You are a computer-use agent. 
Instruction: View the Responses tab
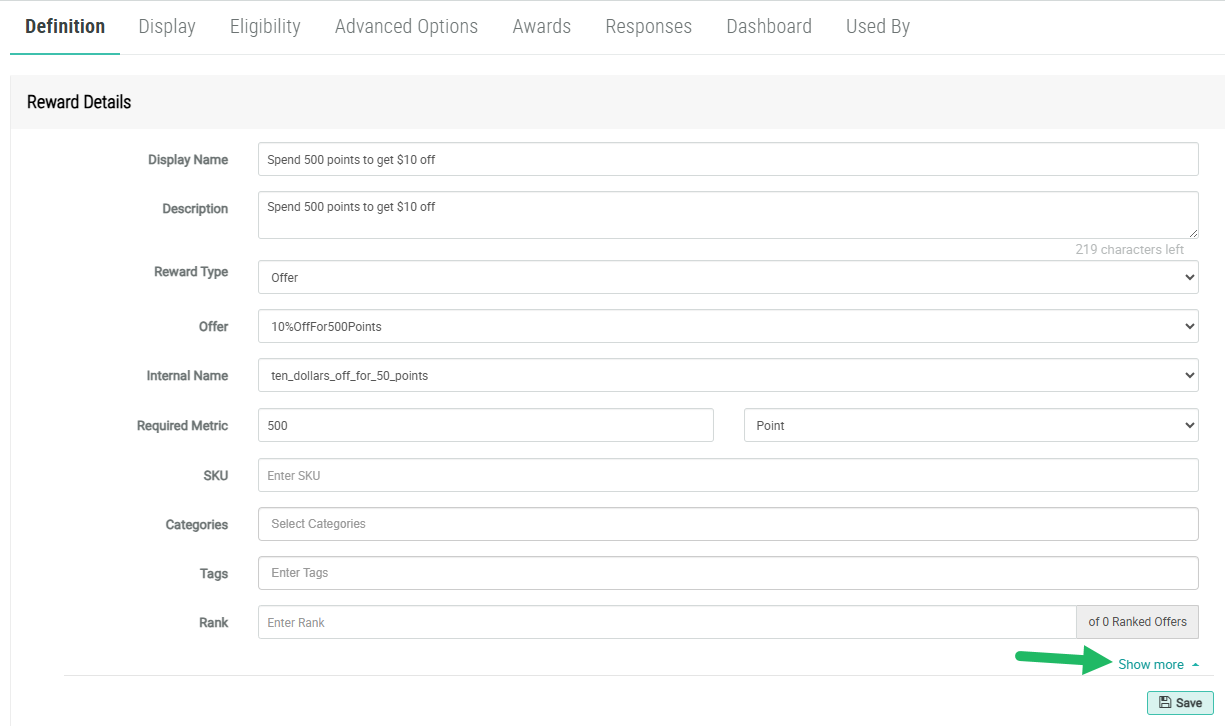pyautogui.click(x=648, y=27)
